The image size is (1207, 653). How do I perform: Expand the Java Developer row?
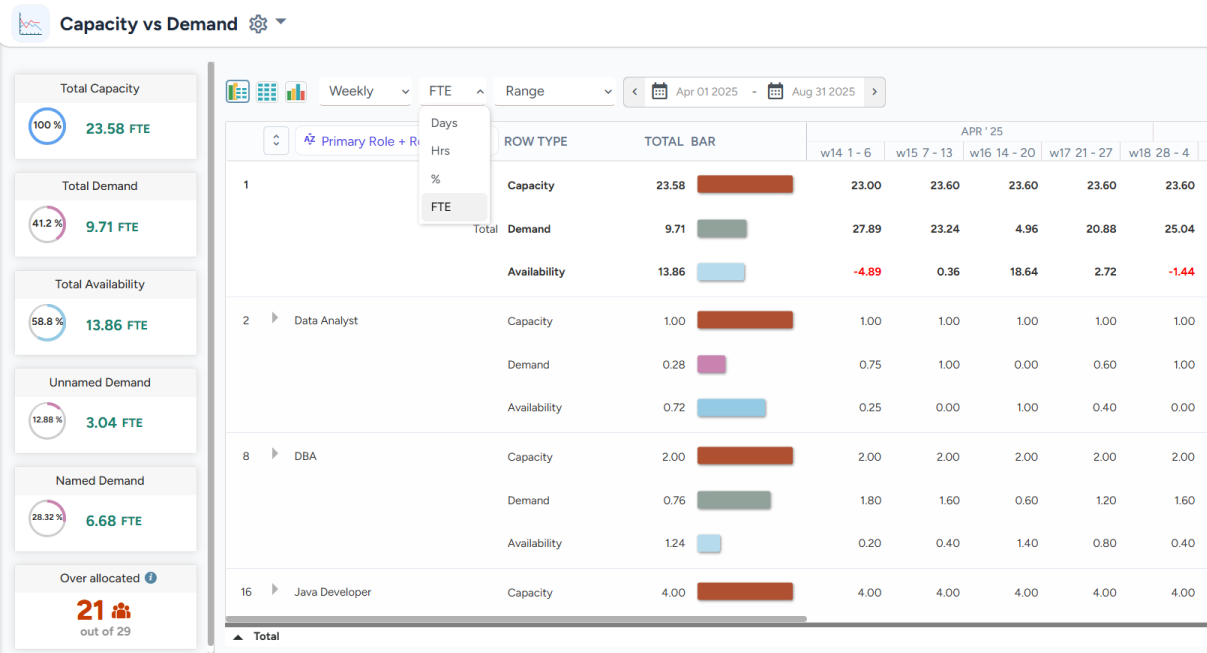pyautogui.click(x=275, y=591)
